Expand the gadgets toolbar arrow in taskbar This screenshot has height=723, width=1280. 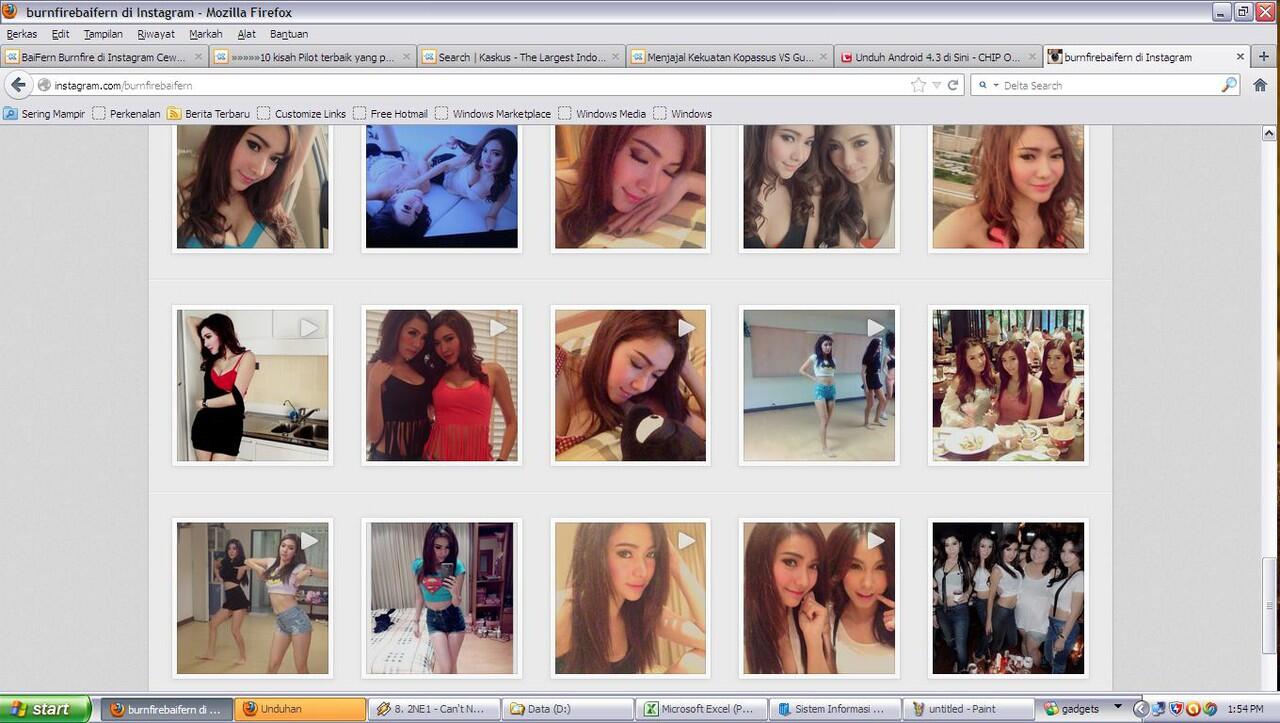pyautogui.click(x=1118, y=707)
